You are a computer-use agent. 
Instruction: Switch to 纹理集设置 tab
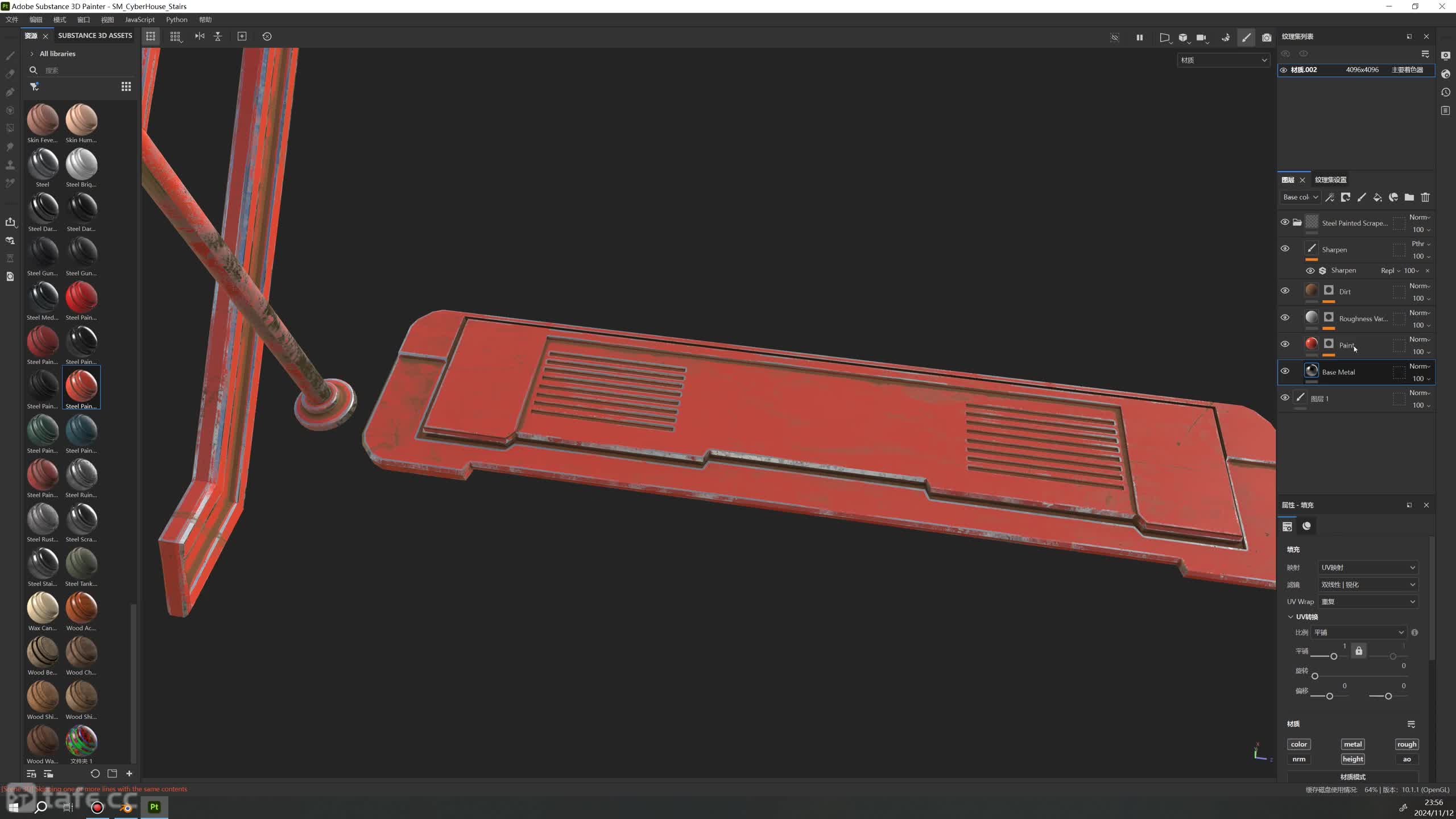pyautogui.click(x=1330, y=180)
